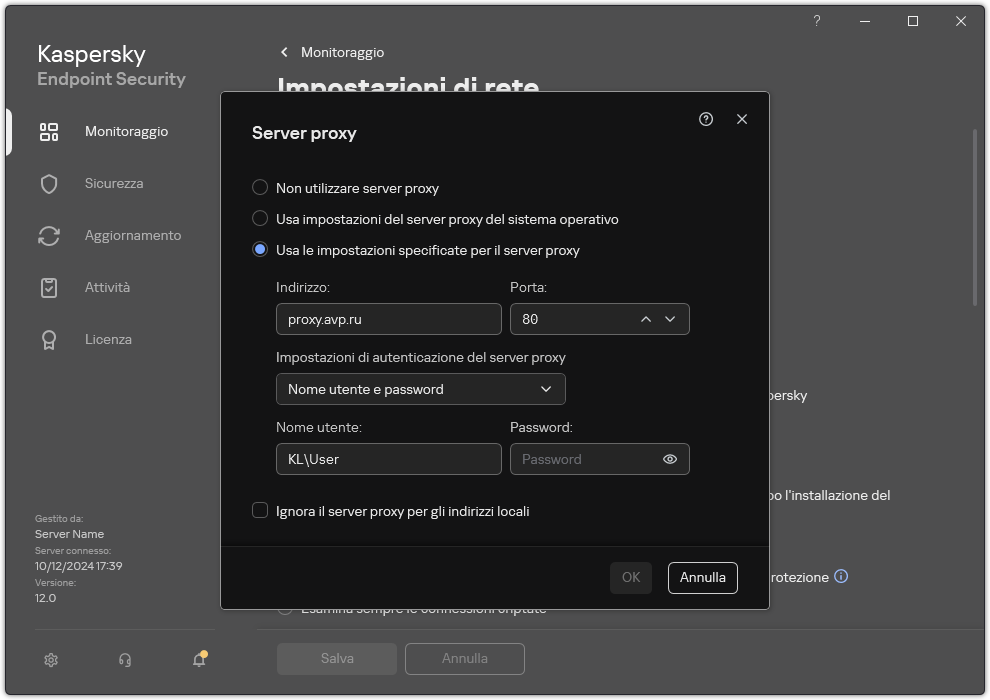990x700 pixels.
Task: Click the Licenza key icon
Action: [x=49, y=339]
